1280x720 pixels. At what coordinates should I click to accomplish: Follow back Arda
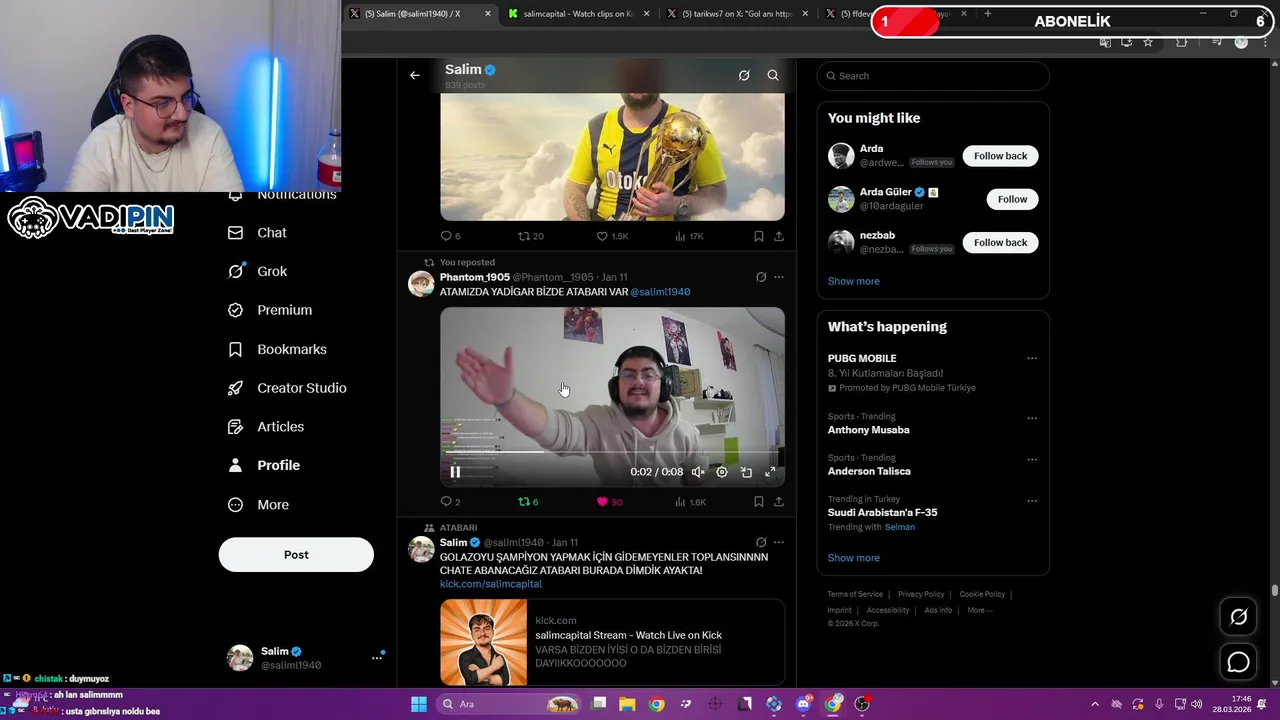(x=1000, y=156)
